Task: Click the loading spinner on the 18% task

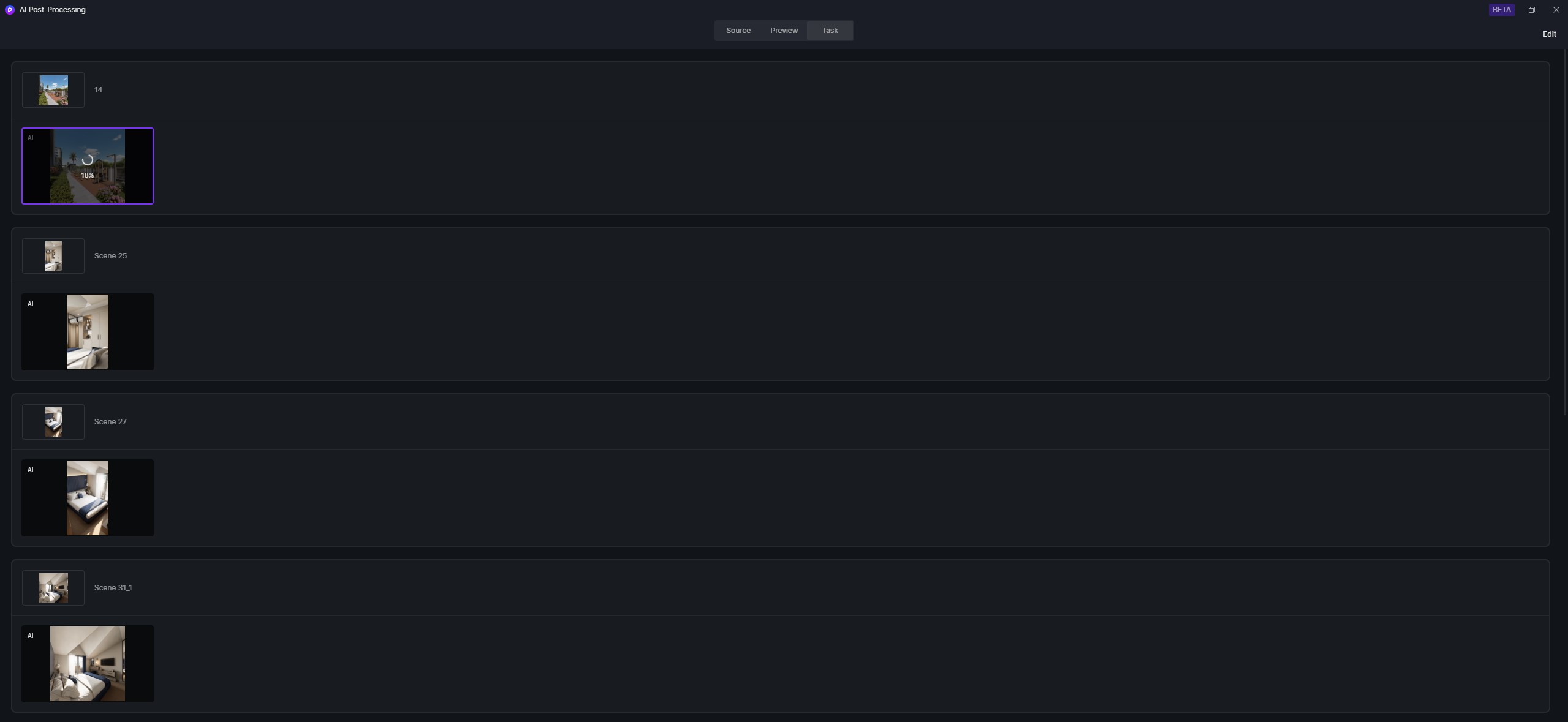Action: coord(88,160)
